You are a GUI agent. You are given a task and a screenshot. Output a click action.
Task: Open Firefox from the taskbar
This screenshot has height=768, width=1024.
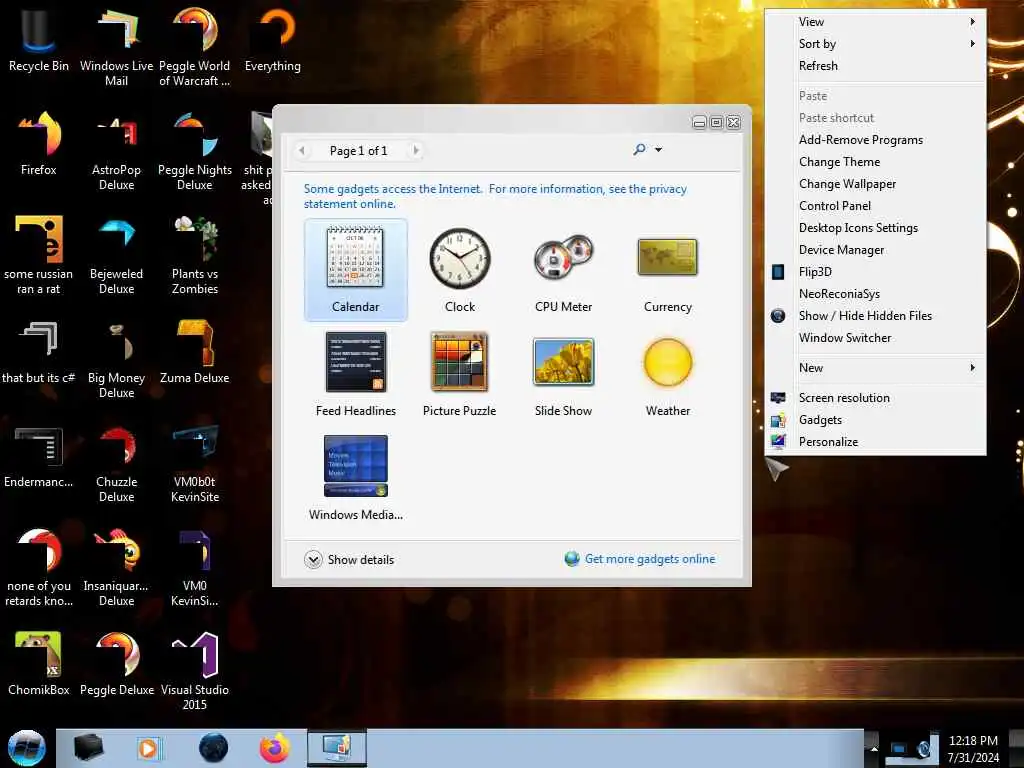click(274, 748)
